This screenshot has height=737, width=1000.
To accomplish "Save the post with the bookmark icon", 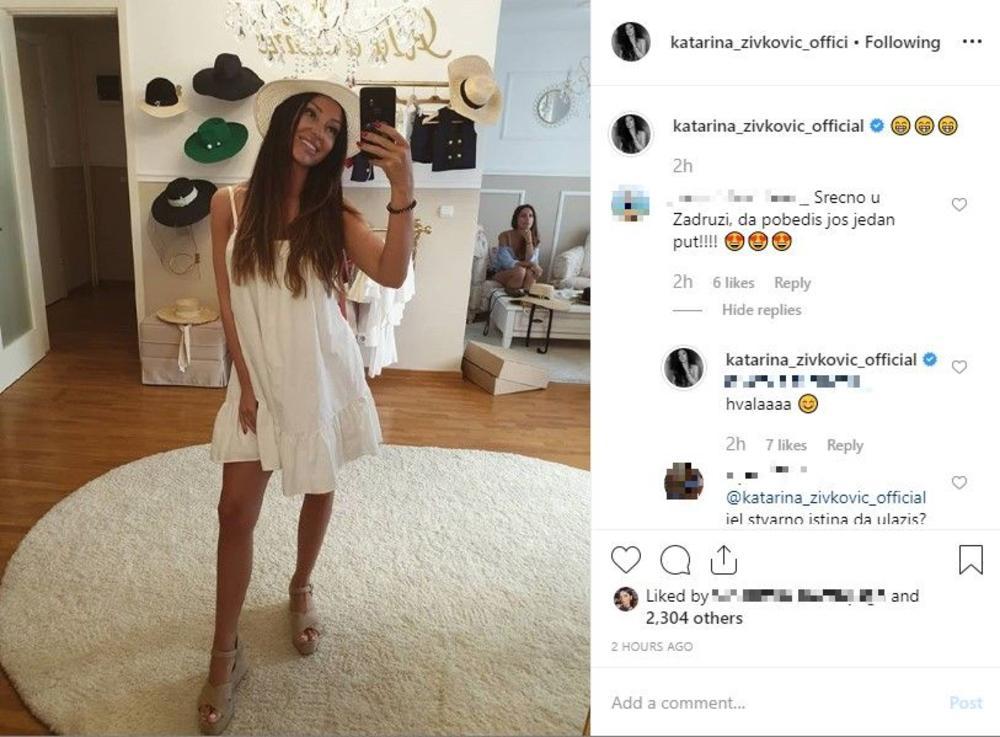I will click(971, 559).
